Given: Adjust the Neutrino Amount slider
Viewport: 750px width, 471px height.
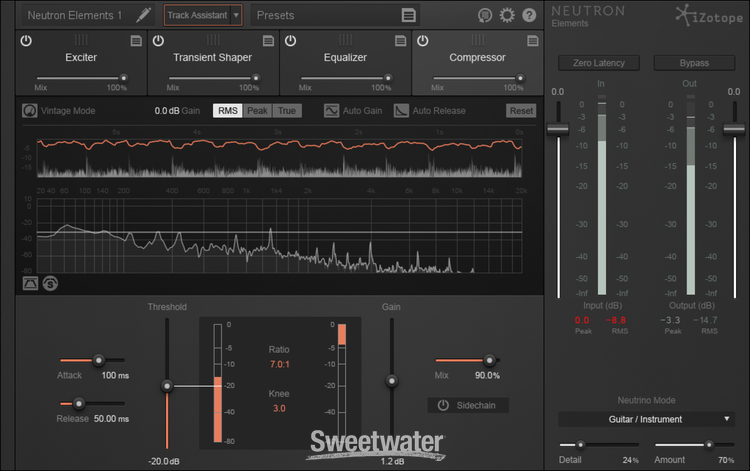Looking at the screenshot, I should tap(709, 445).
